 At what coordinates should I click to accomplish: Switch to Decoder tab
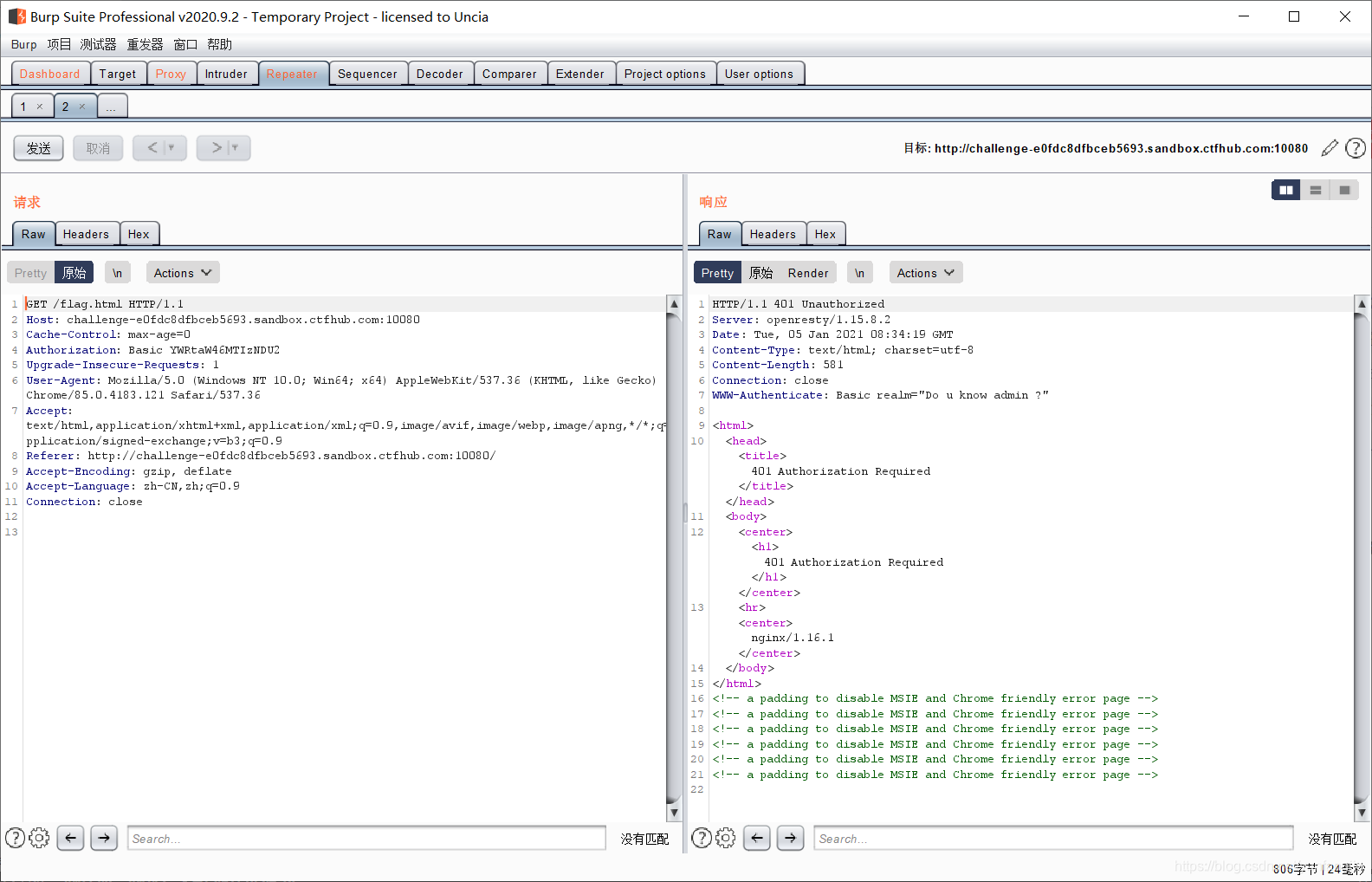440,74
